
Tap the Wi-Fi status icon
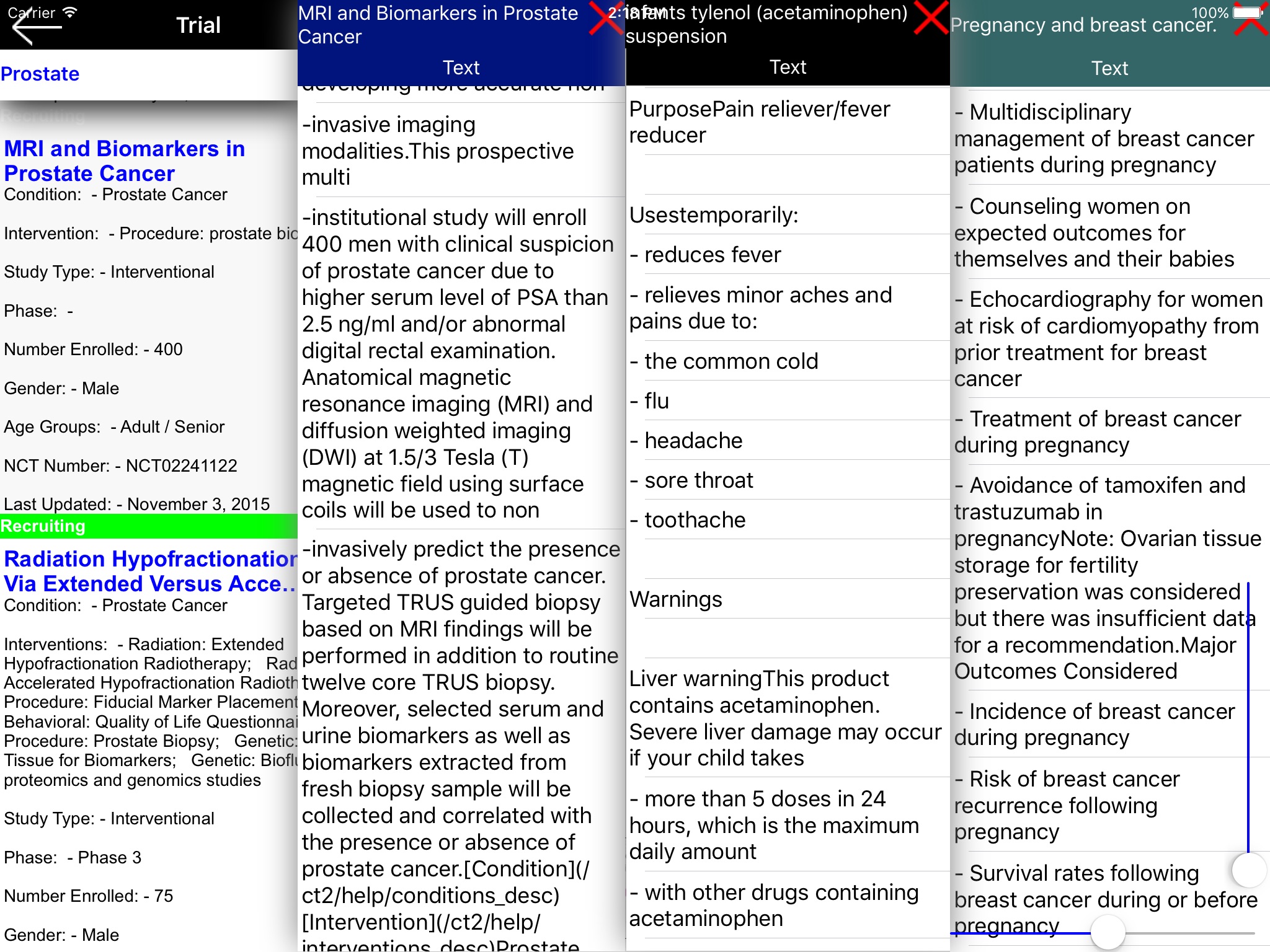(70, 12)
